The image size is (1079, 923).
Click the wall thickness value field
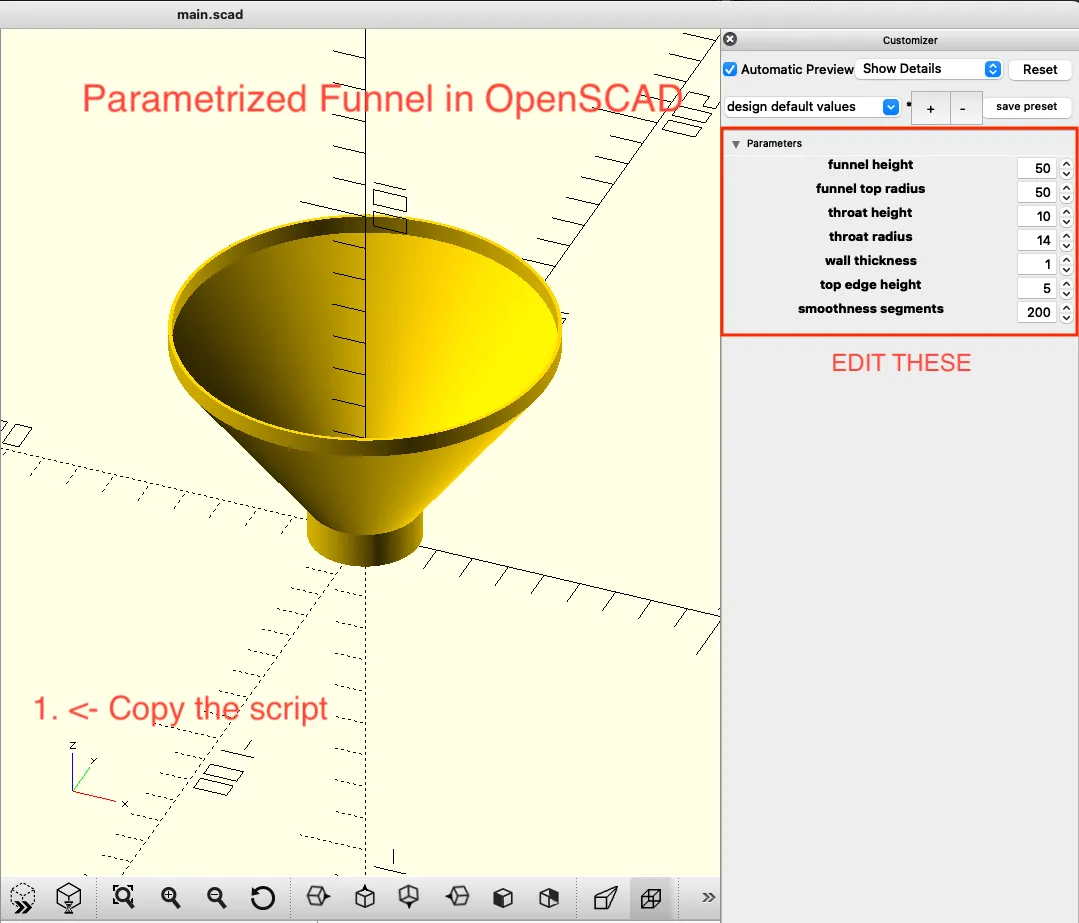1036,264
